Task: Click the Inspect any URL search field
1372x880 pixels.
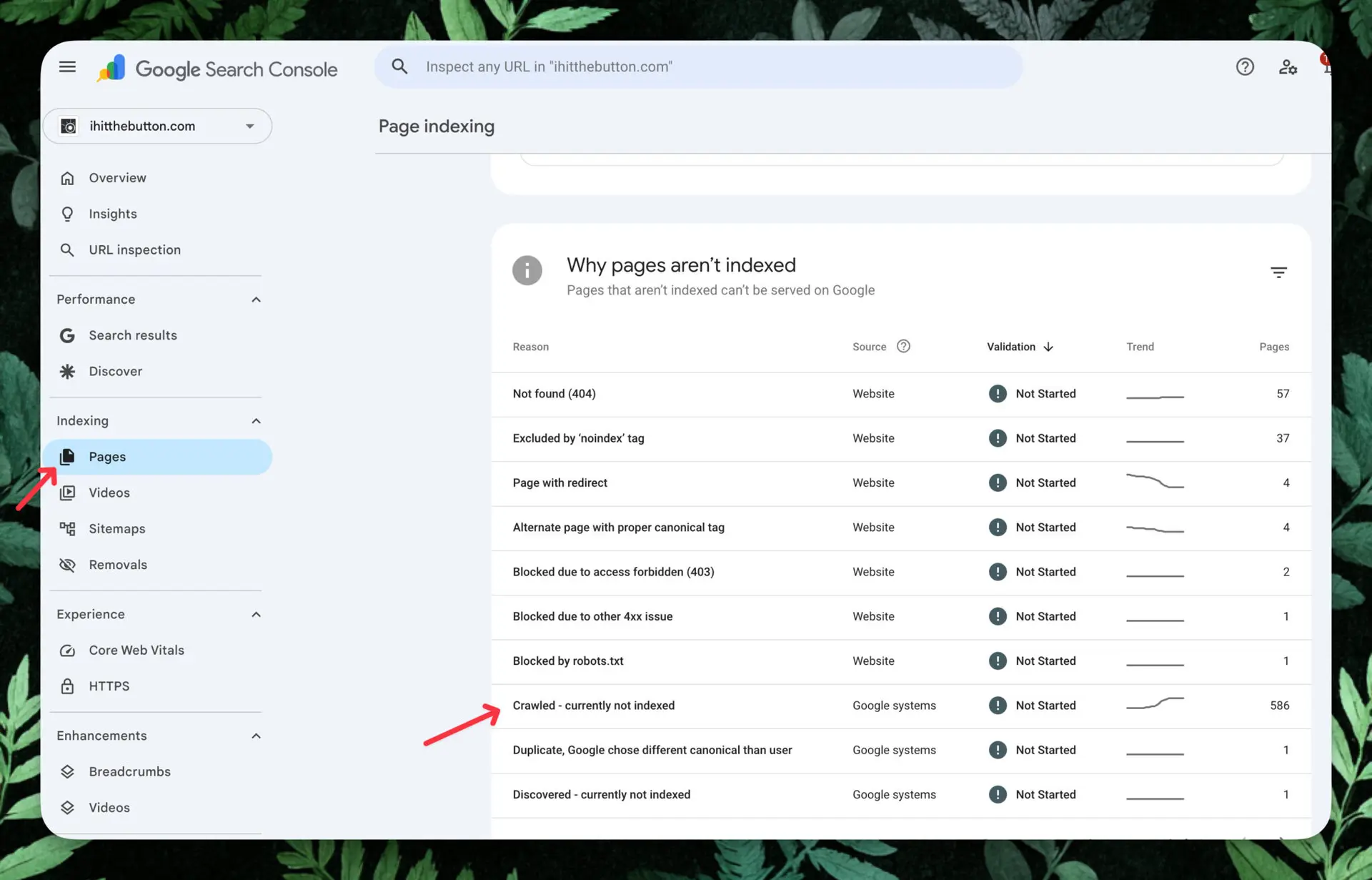Action: (x=698, y=66)
